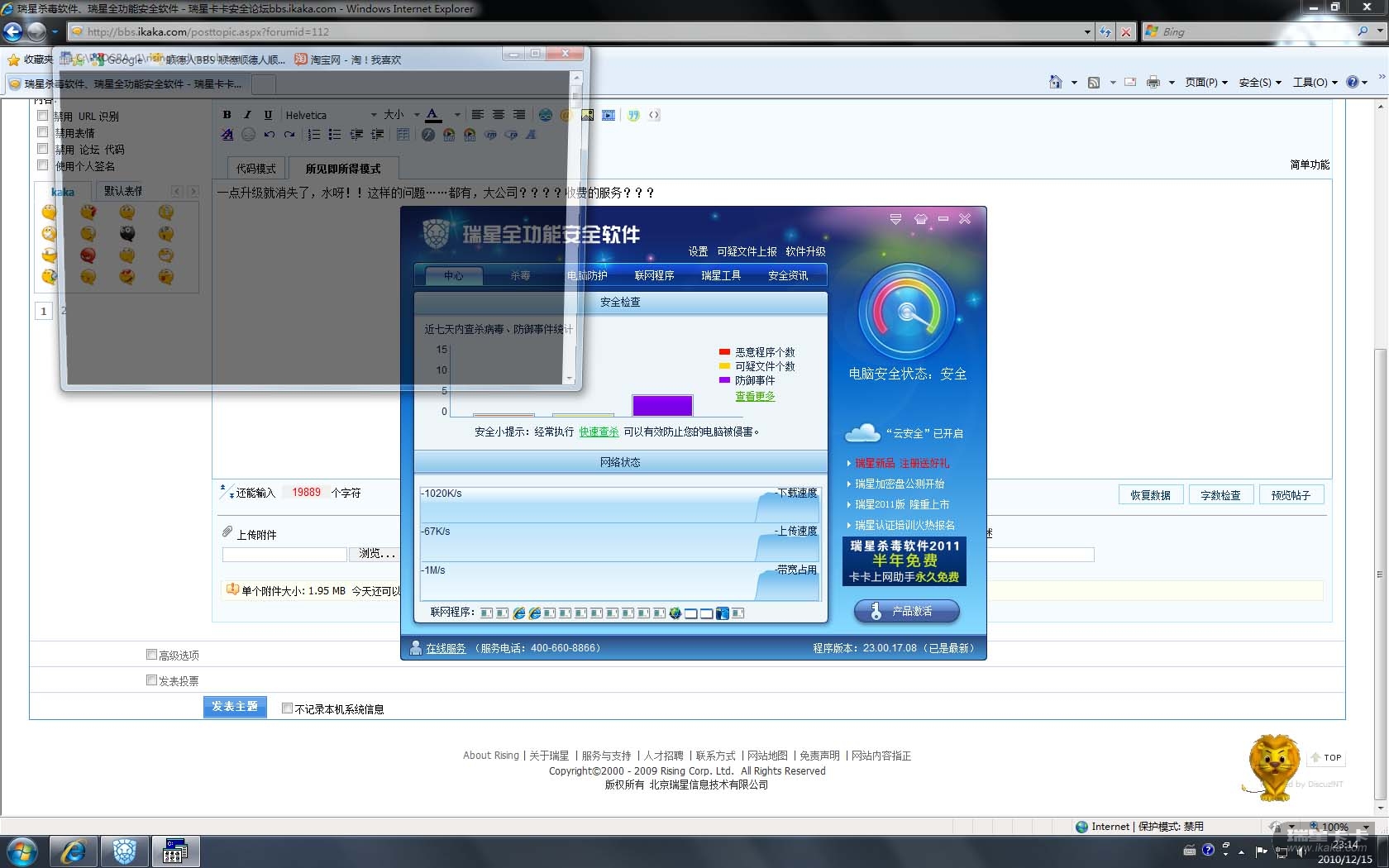Open the 工具(O) dropdown menu
The height and width of the screenshot is (868, 1389).
coord(1315,82)
